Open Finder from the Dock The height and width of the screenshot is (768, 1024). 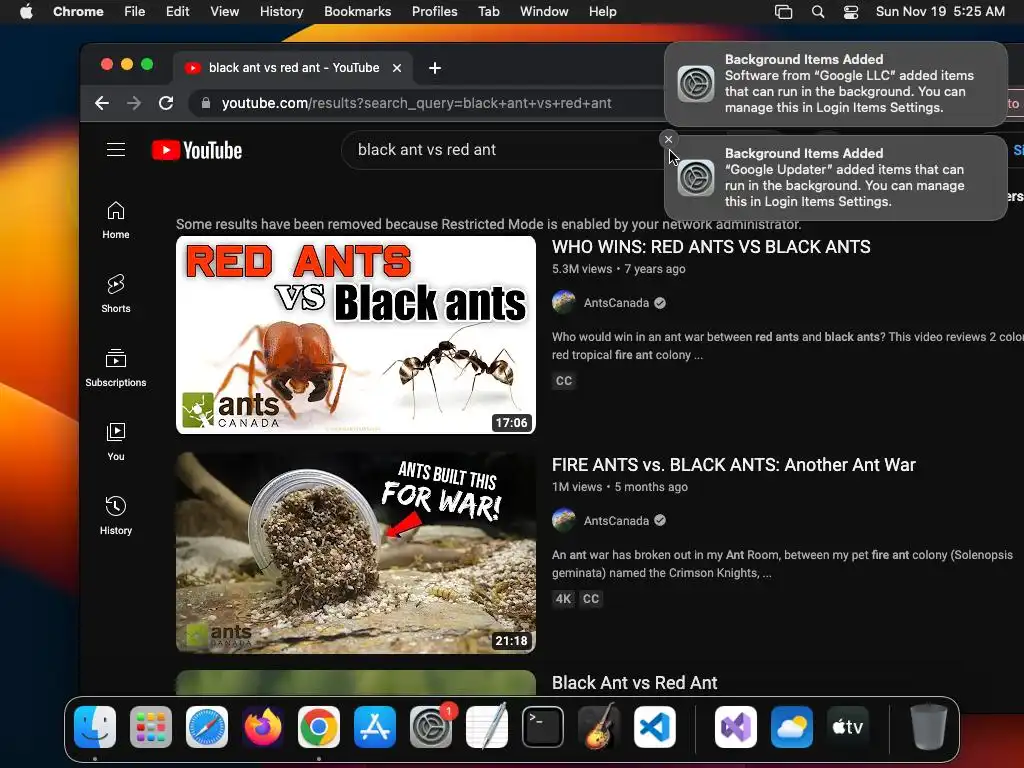95,727
